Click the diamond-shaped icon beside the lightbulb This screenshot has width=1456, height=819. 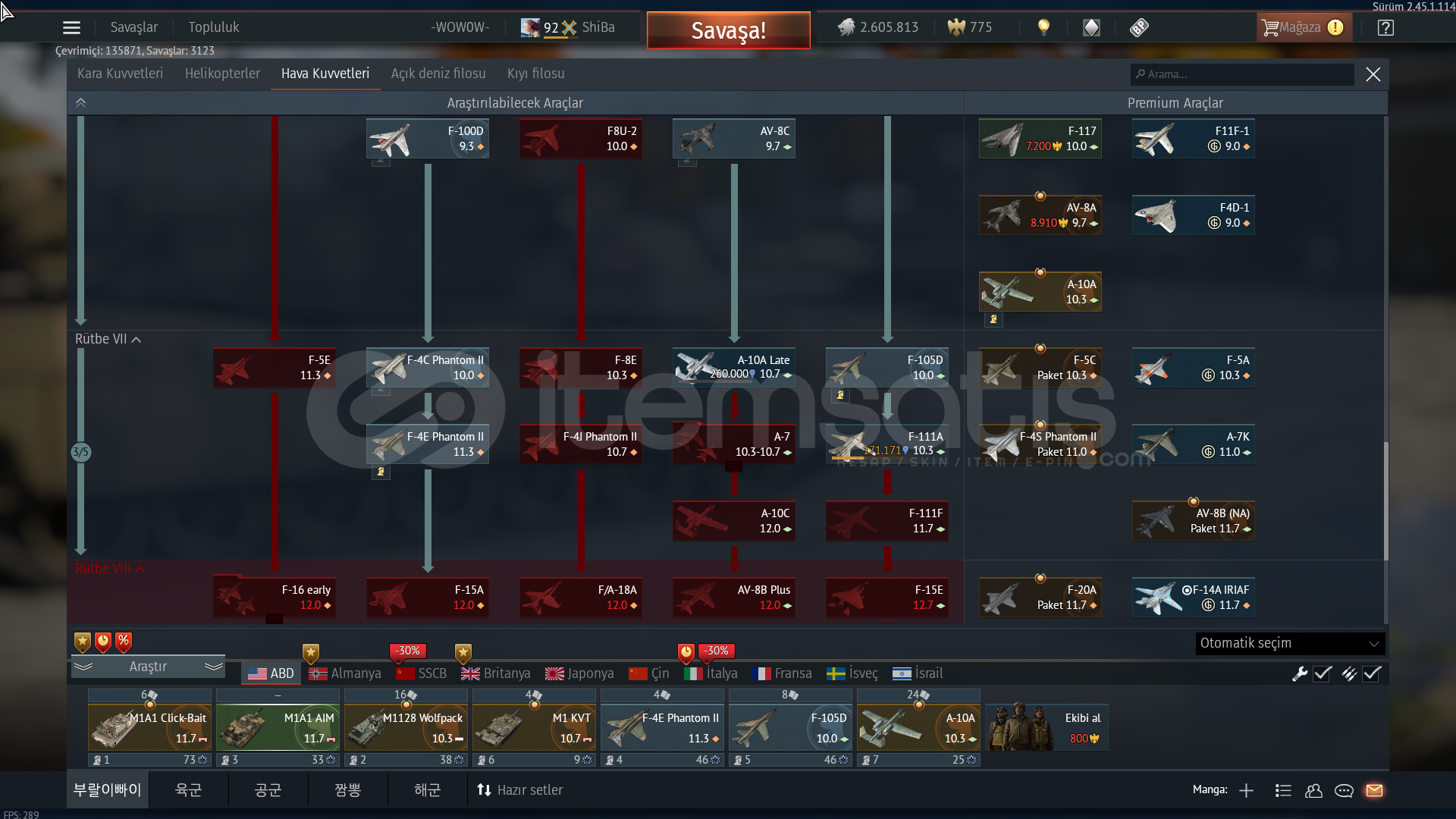[x=1091, y=28]
